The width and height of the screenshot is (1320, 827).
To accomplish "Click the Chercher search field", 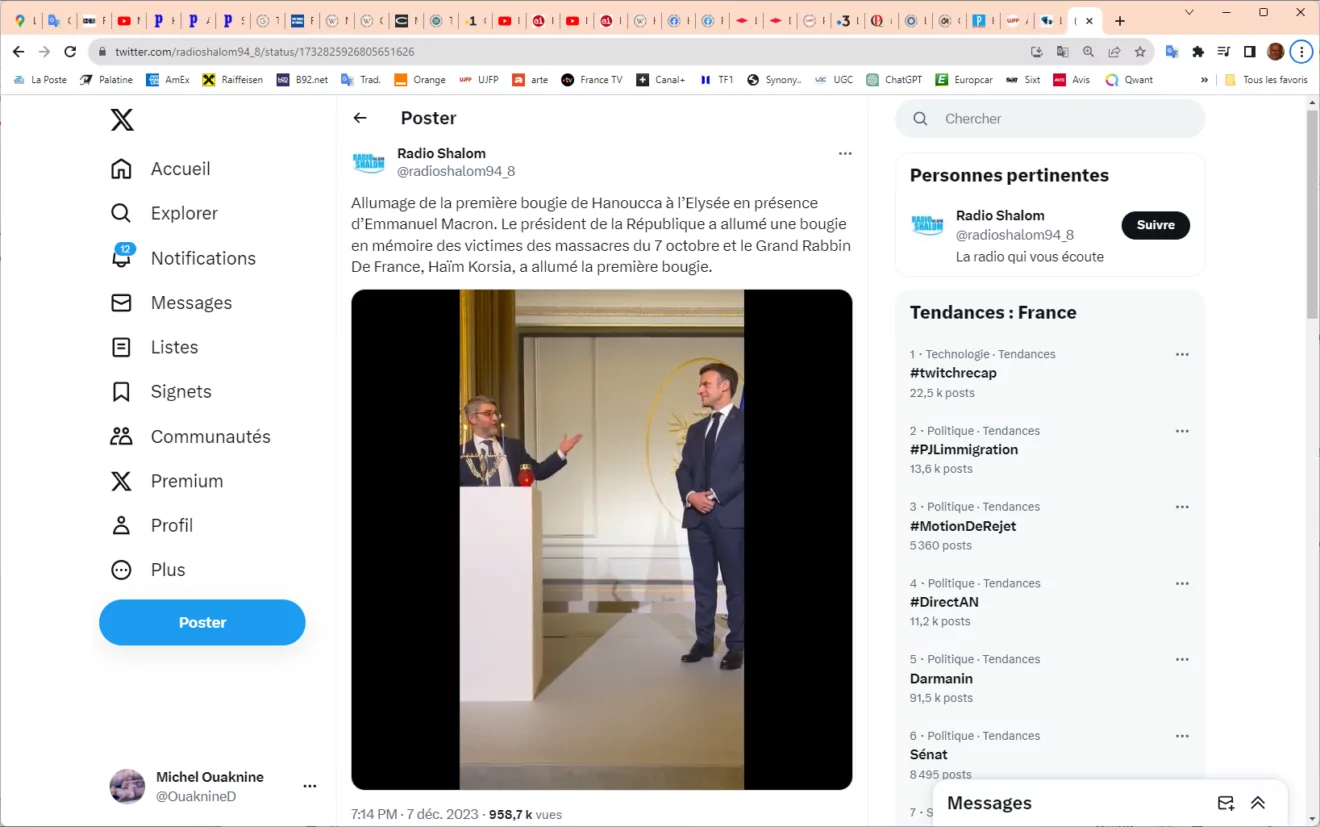I will pyautogui.click(x=1050, y=118).
